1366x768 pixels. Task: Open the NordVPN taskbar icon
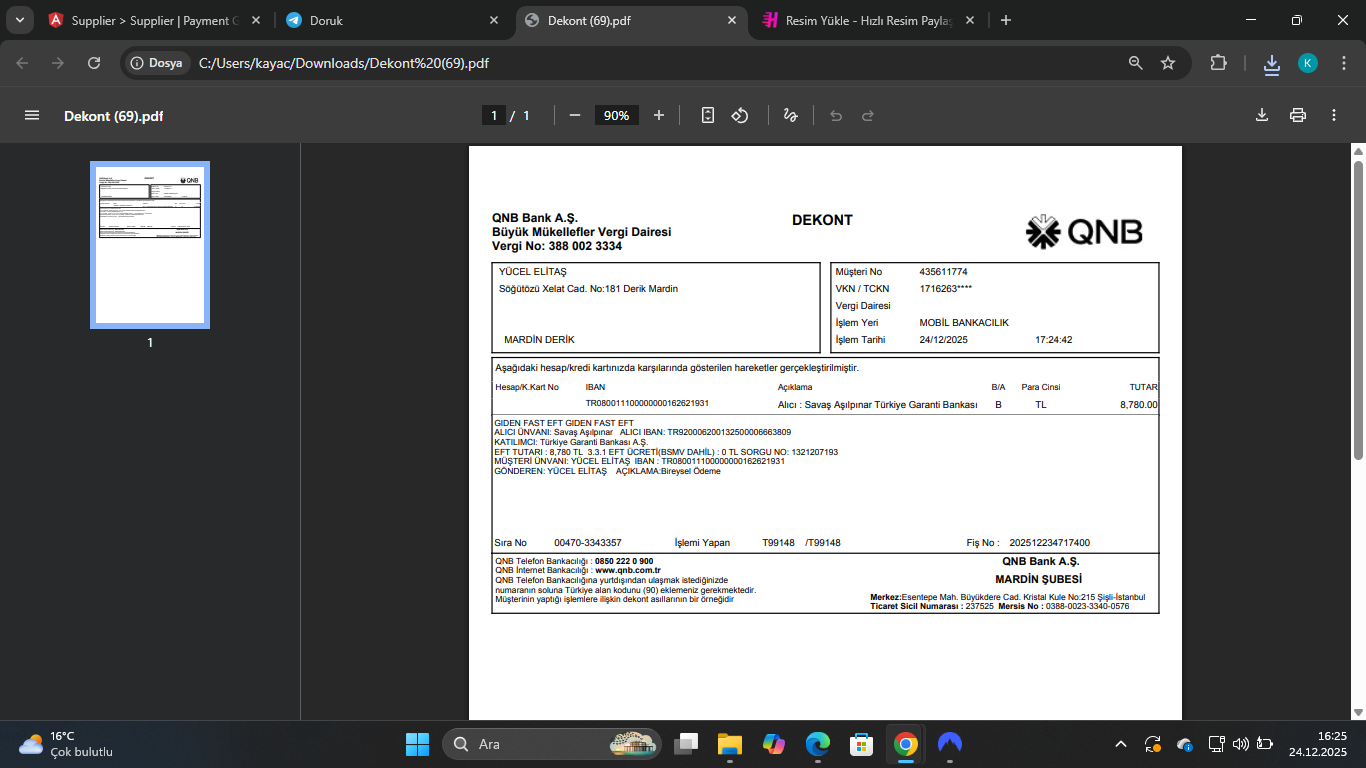point(950,744)
